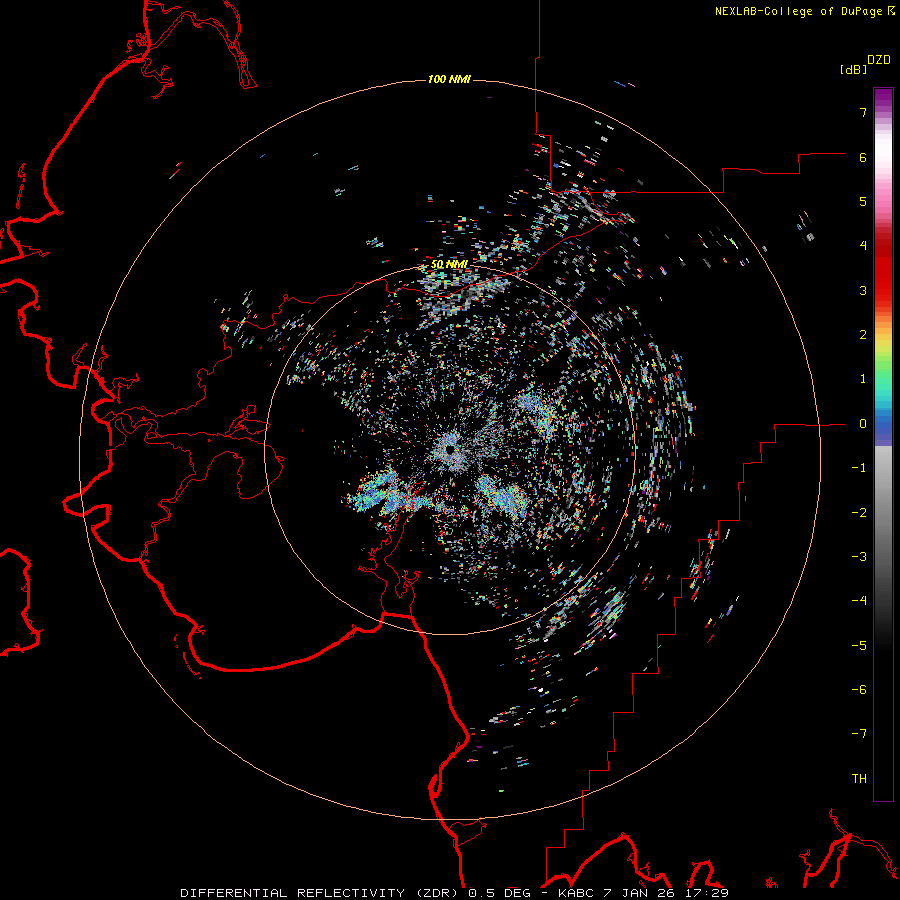The height and width of the screenshot is (900, 900).
Task: Click the -1 dB scale value
Action: click(x=859, y=468)
